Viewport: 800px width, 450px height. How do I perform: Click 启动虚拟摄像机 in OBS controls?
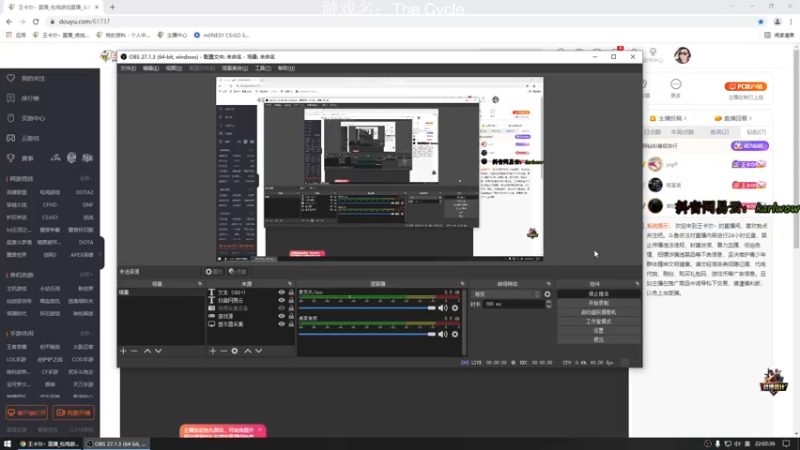[x=598, y=312]
